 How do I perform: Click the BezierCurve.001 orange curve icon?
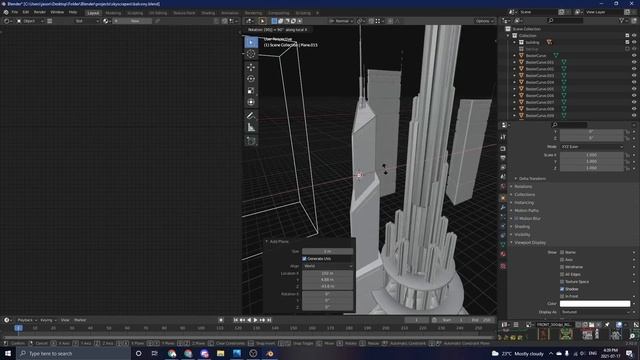[x=521, y=62]
